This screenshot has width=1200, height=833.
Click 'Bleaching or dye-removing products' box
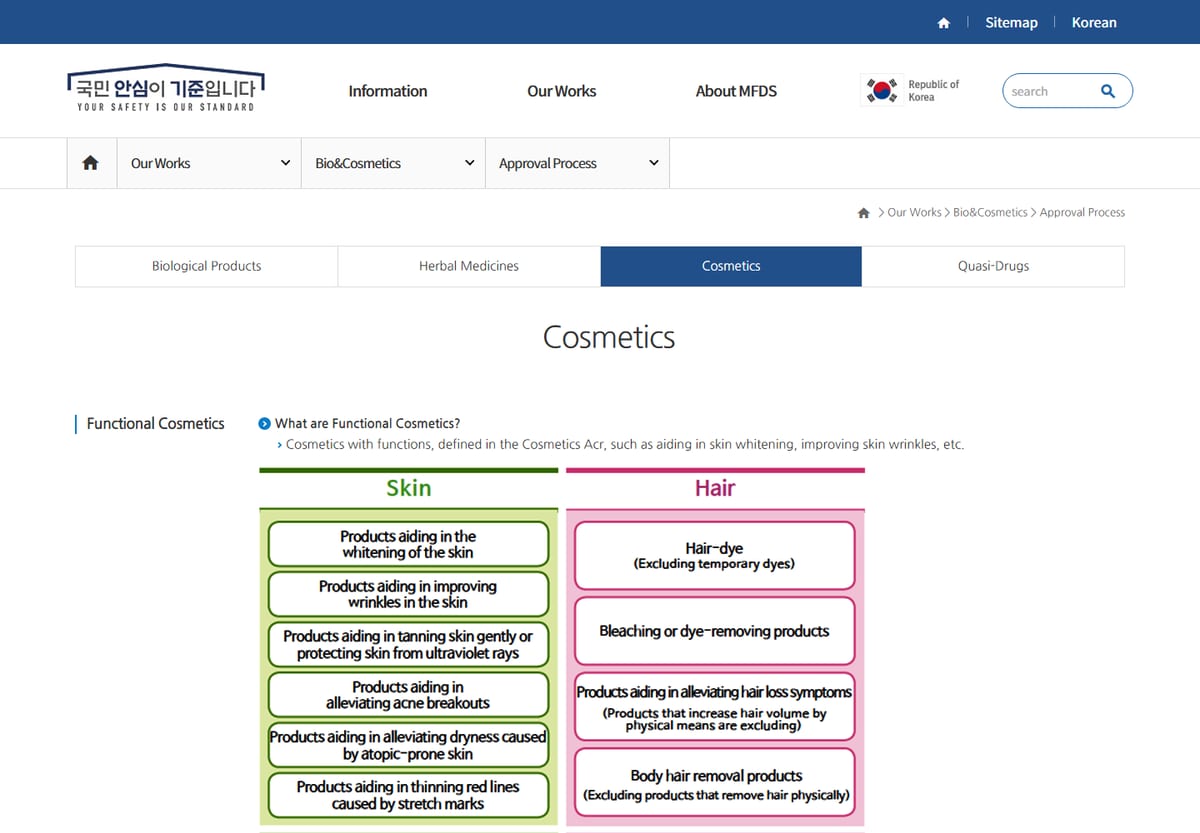point(714,631)
